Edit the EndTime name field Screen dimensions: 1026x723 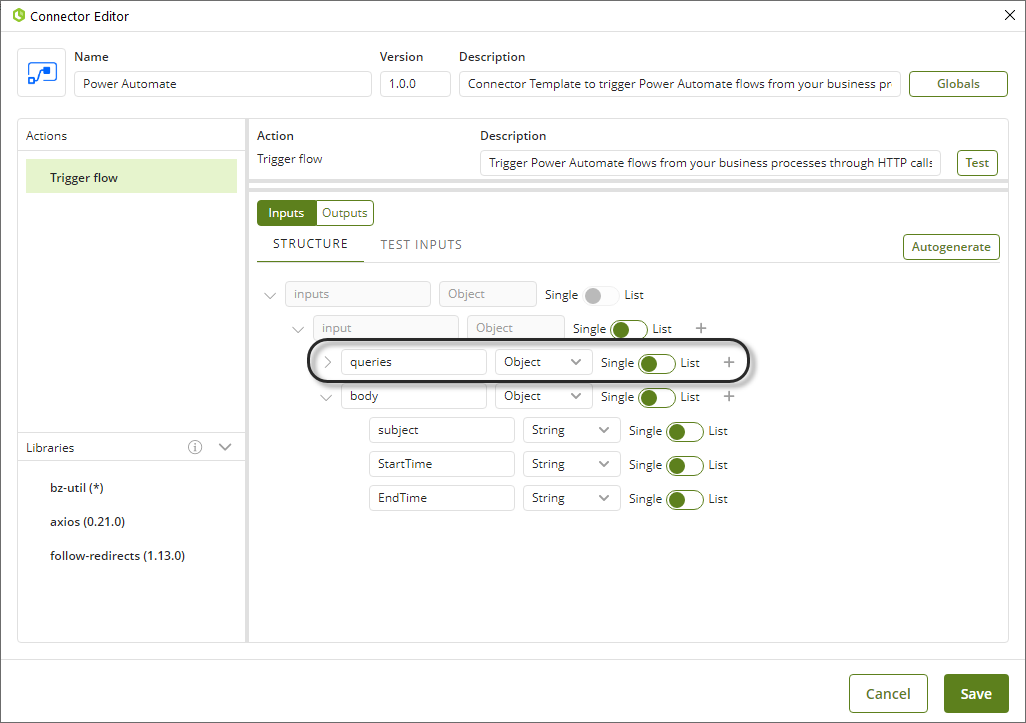[x=442, y=498]
